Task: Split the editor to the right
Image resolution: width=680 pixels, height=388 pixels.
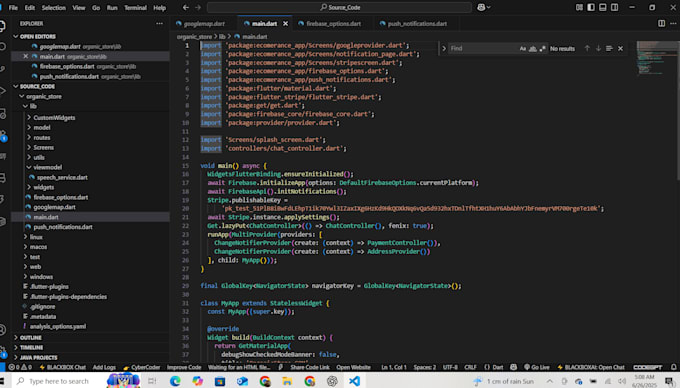Action: point(661,23)
